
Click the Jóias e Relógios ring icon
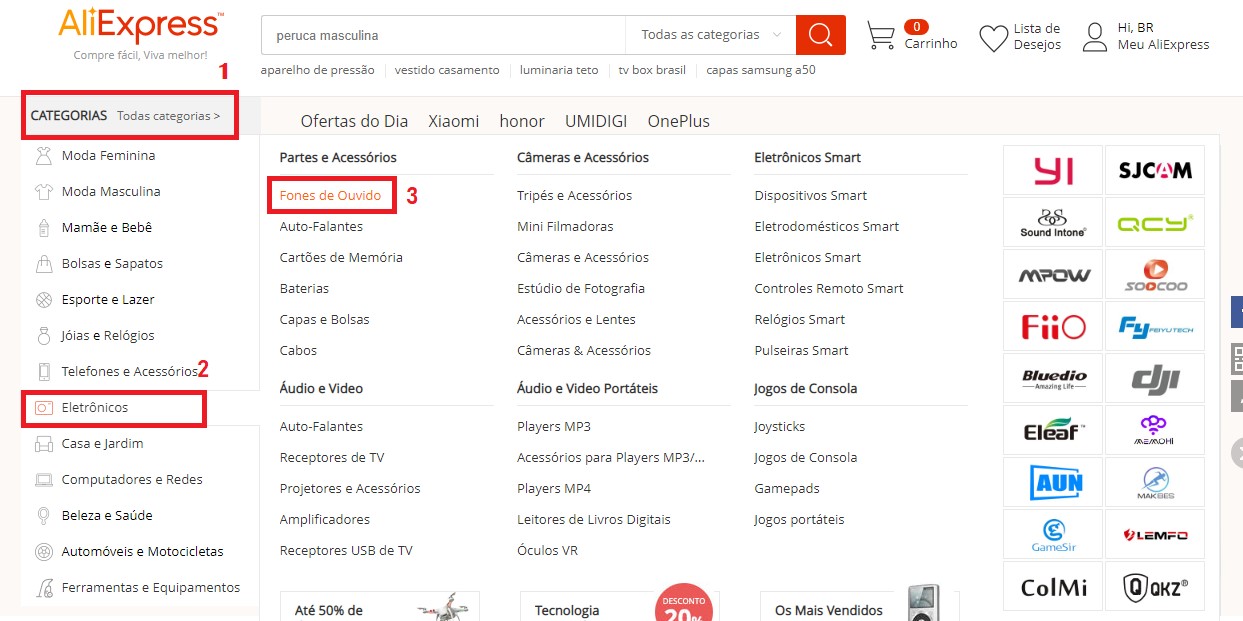(43, 335)
